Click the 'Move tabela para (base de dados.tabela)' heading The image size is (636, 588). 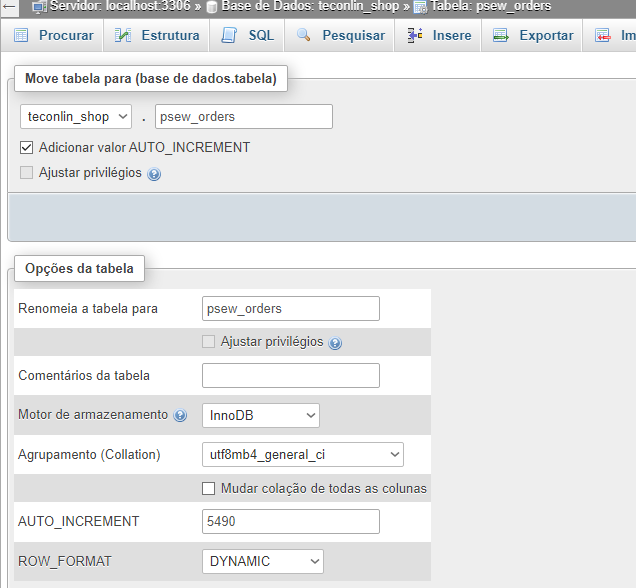[151, 79]
